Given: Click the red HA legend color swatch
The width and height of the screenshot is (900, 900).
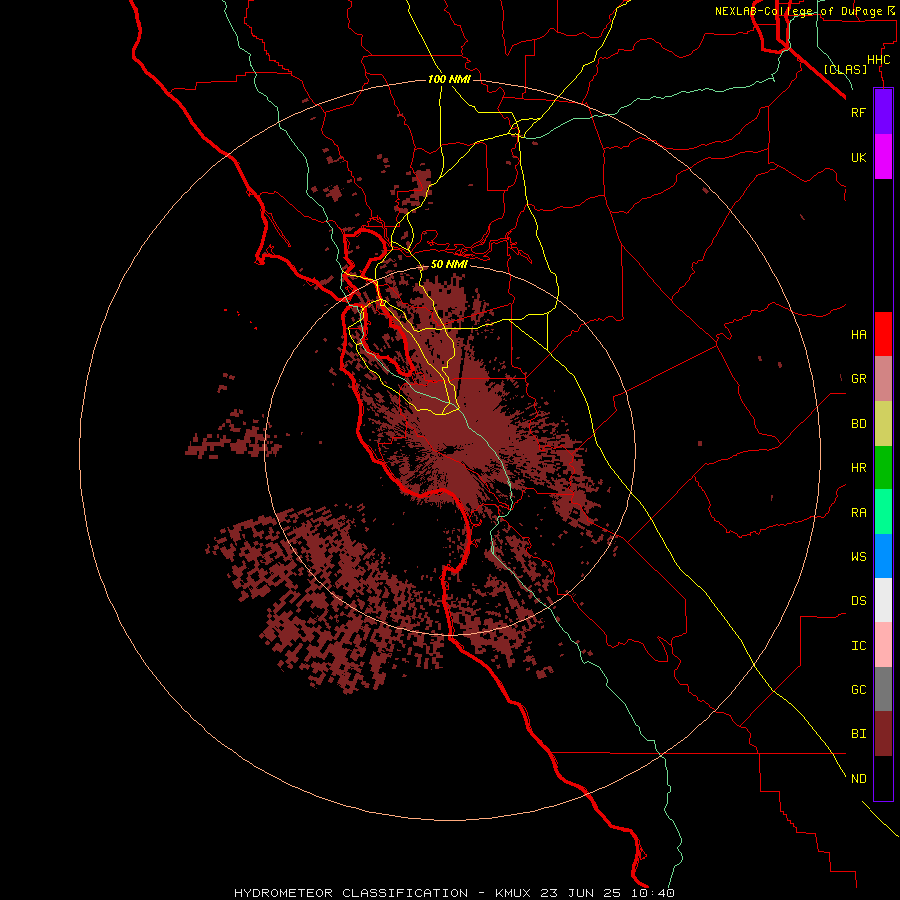Looking at the screenshot, I should tap(883, 334).
